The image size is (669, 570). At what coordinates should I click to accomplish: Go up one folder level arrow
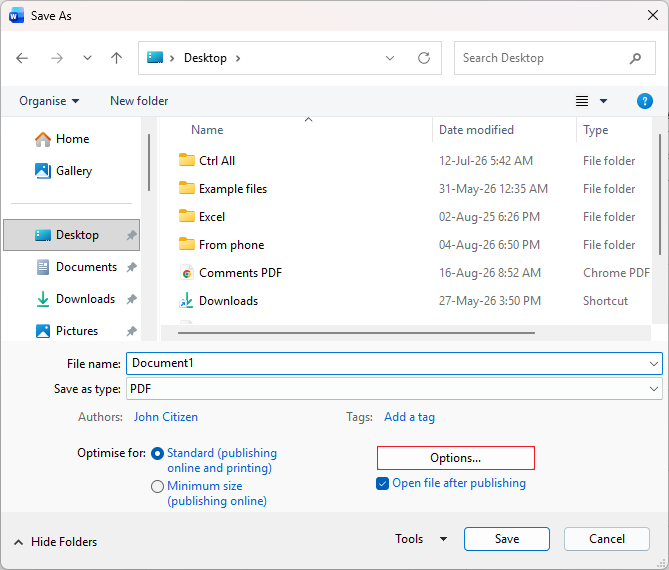pyautogui.click(x=116, y=58)
